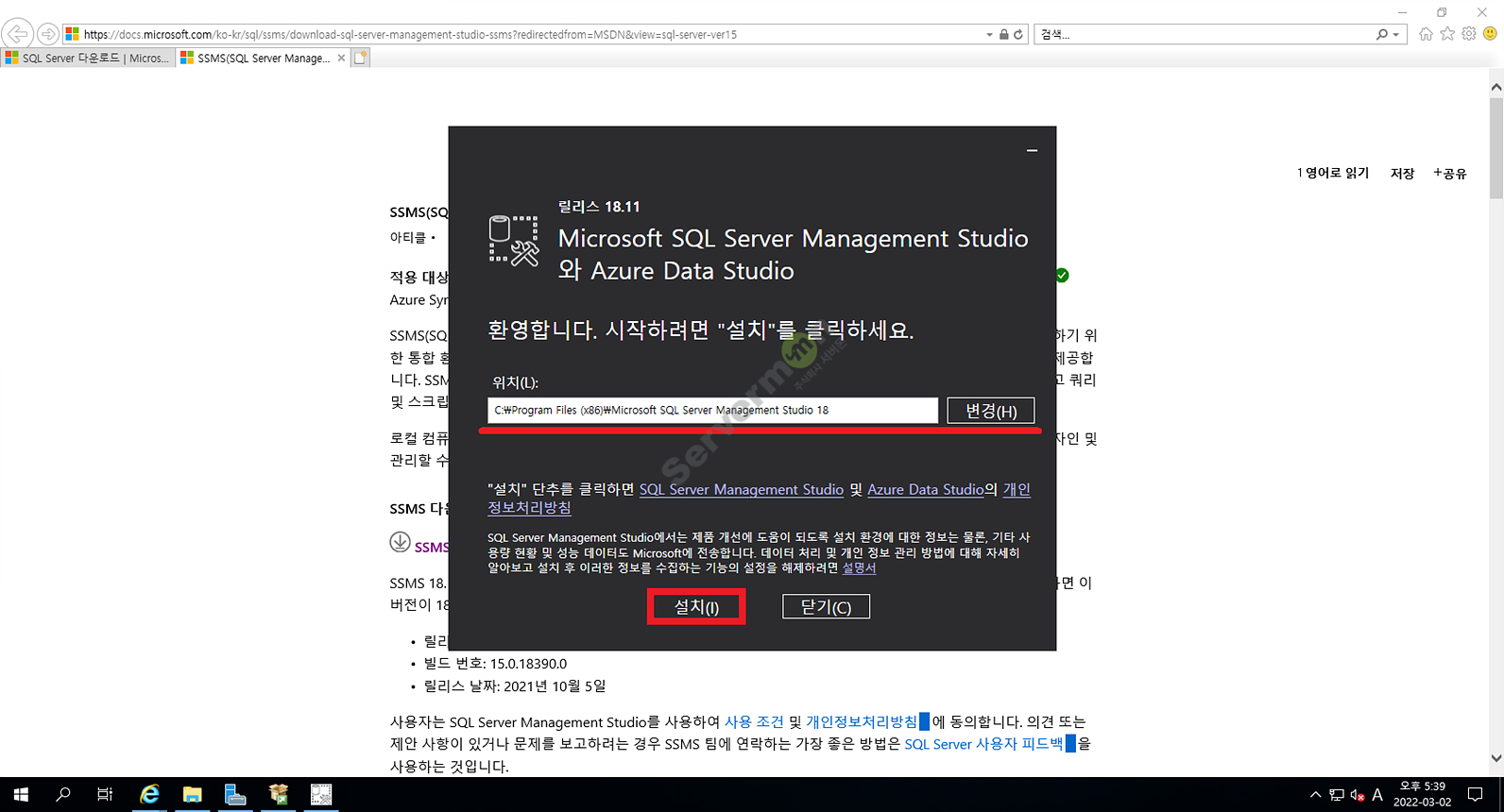Click the green check mark icon on page
The image size is (1504, 812).
point(1063,275)
